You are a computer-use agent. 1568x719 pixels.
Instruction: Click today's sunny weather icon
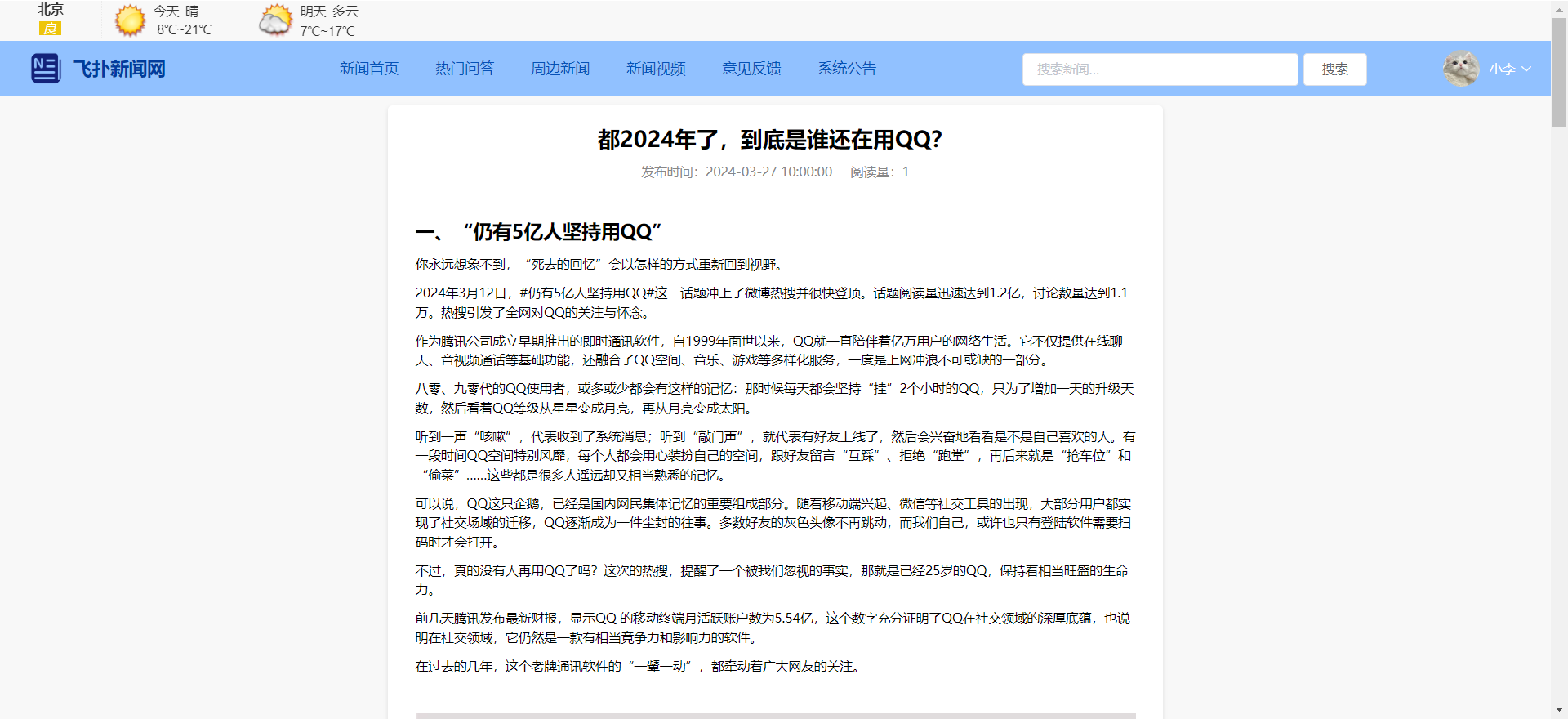129,20
